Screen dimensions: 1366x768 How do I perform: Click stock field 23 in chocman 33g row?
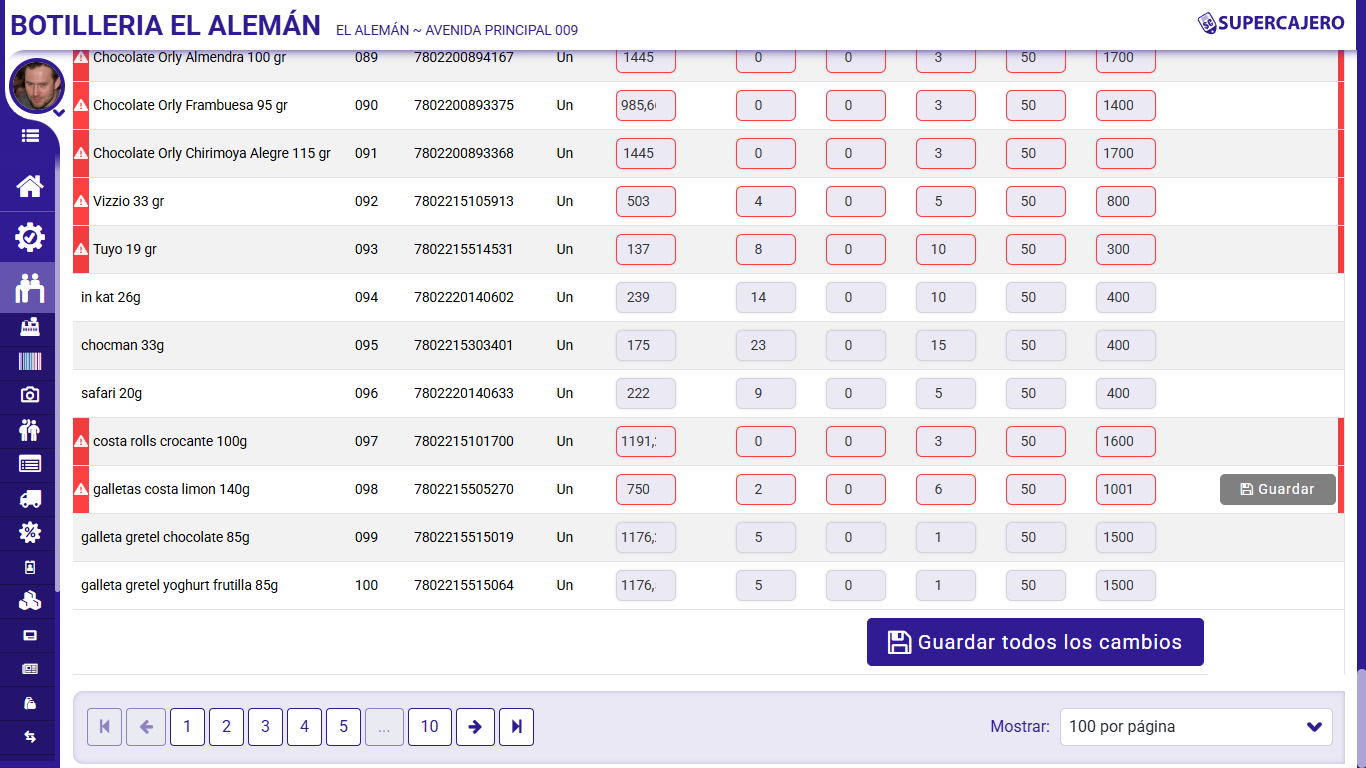click(x=766, y=345)
